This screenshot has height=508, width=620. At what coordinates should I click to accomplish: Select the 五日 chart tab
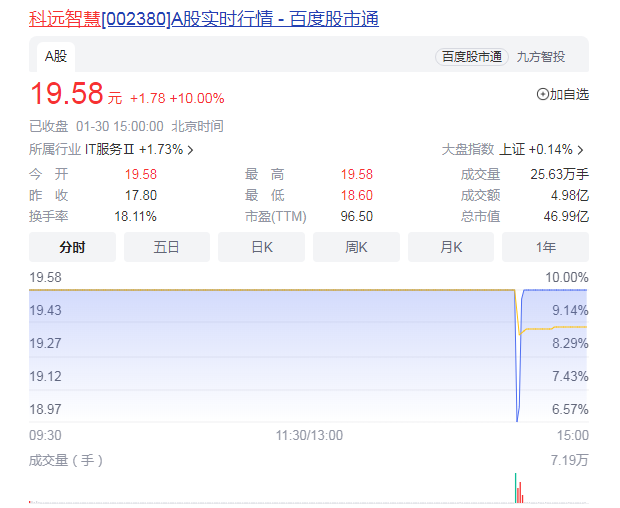coord(166,247)
